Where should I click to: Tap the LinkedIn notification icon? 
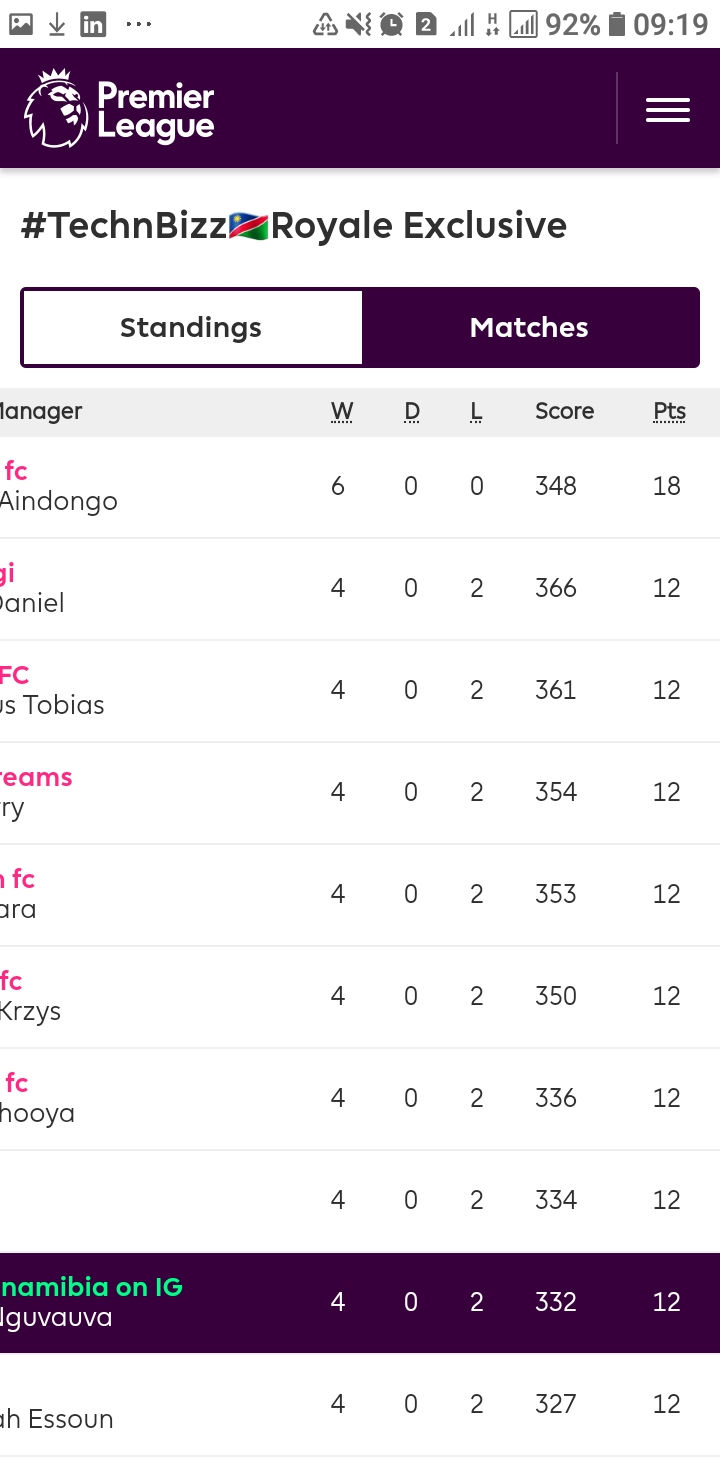point(93,24)
